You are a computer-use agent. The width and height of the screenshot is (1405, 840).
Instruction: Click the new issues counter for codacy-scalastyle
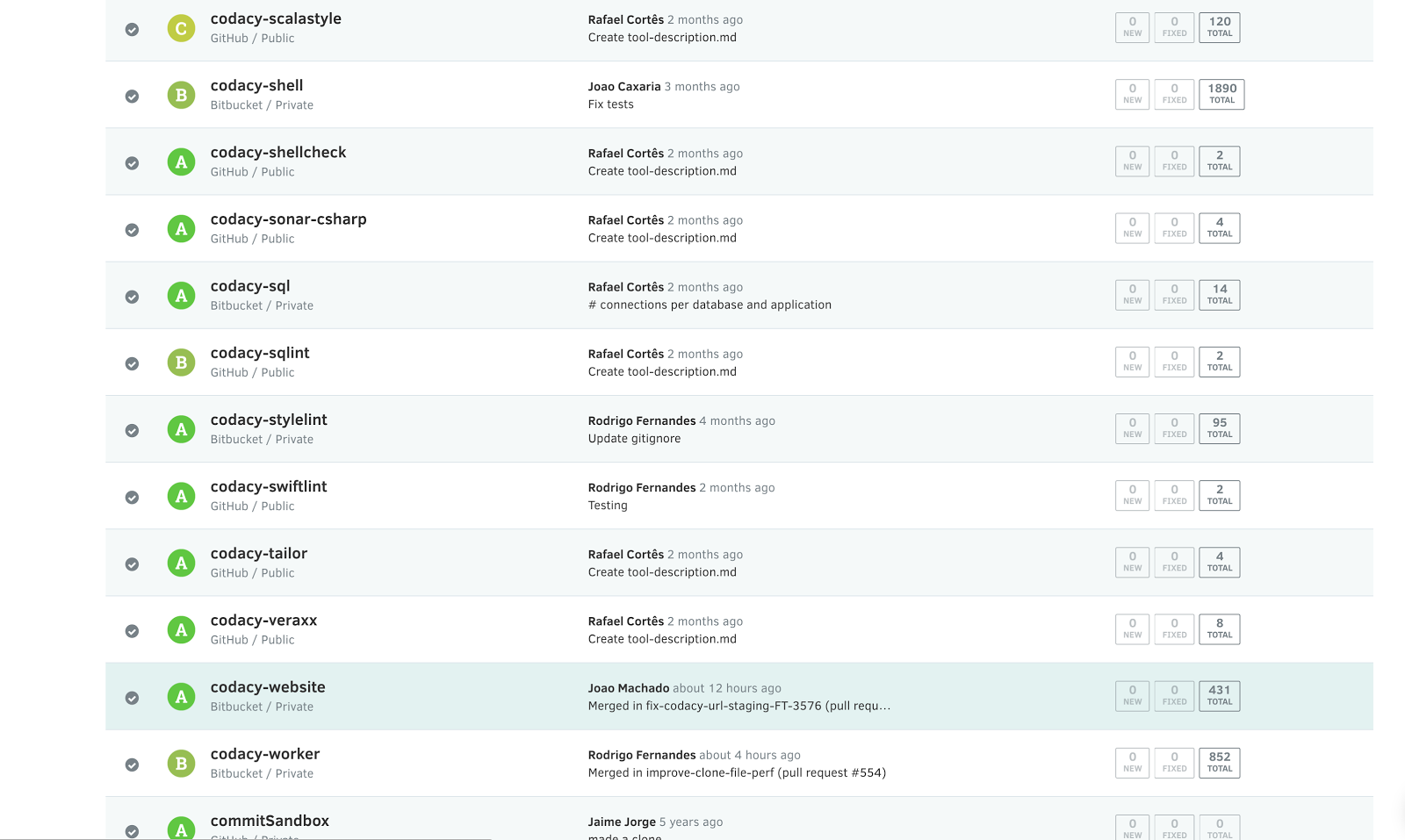click(x=1133, y=27)
